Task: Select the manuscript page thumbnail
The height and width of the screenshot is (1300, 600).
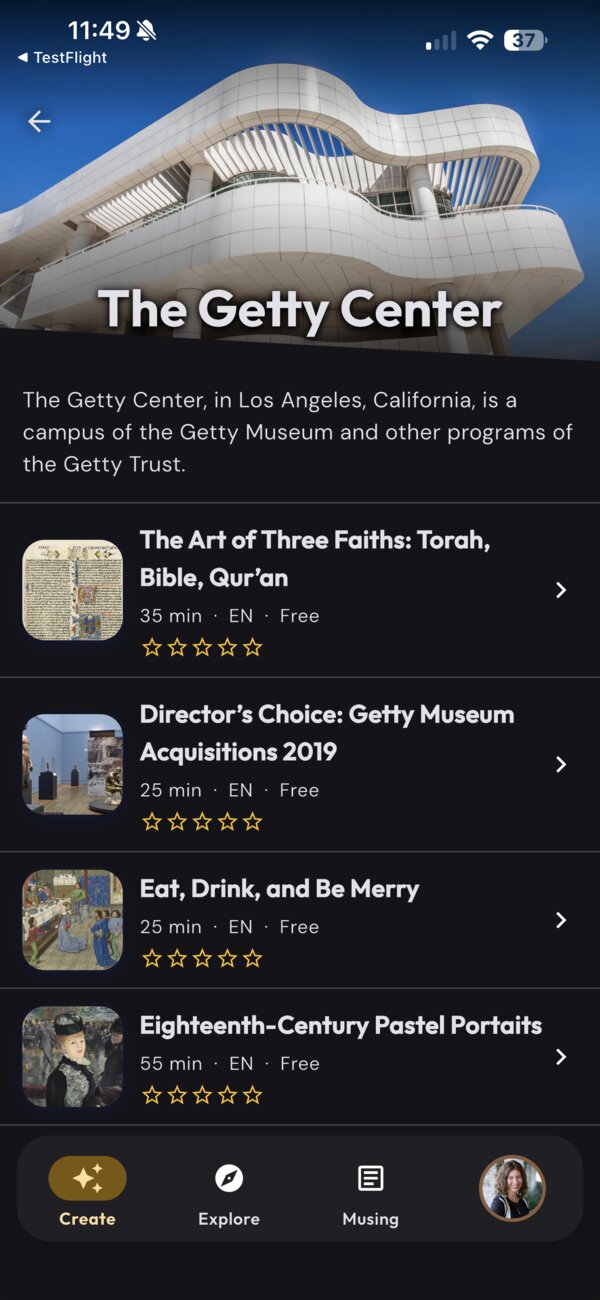Action: [72, 590]
